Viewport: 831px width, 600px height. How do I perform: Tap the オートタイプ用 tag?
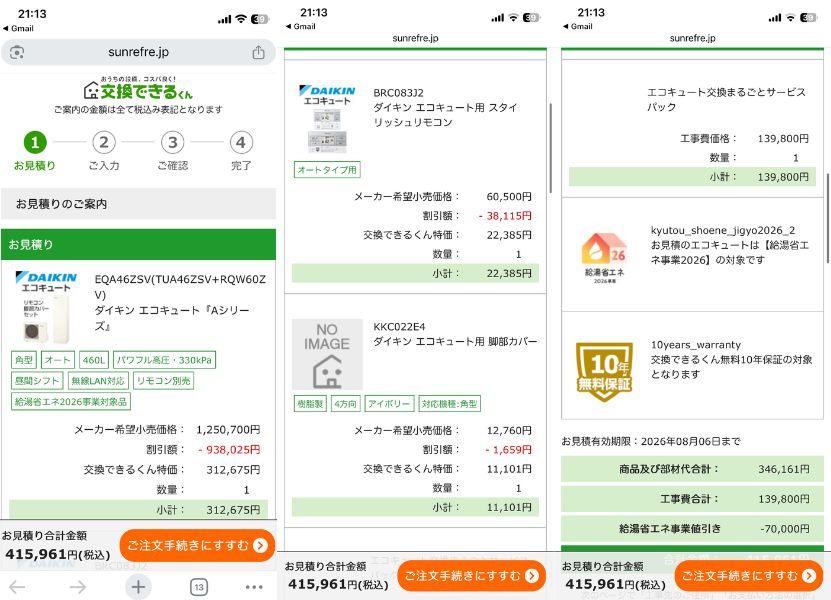(x=327, y=170)
